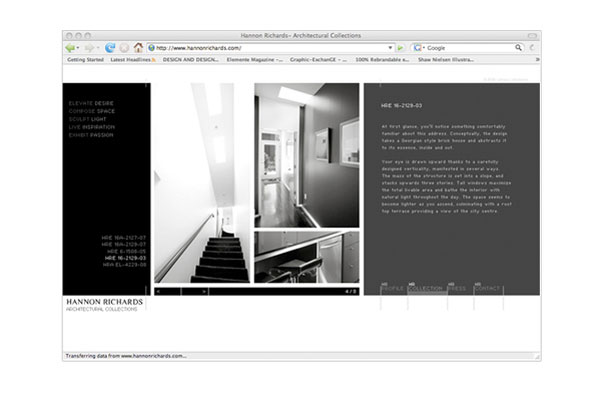Expand the URL history dropdown arrow
600x395 pixels.
390,48
